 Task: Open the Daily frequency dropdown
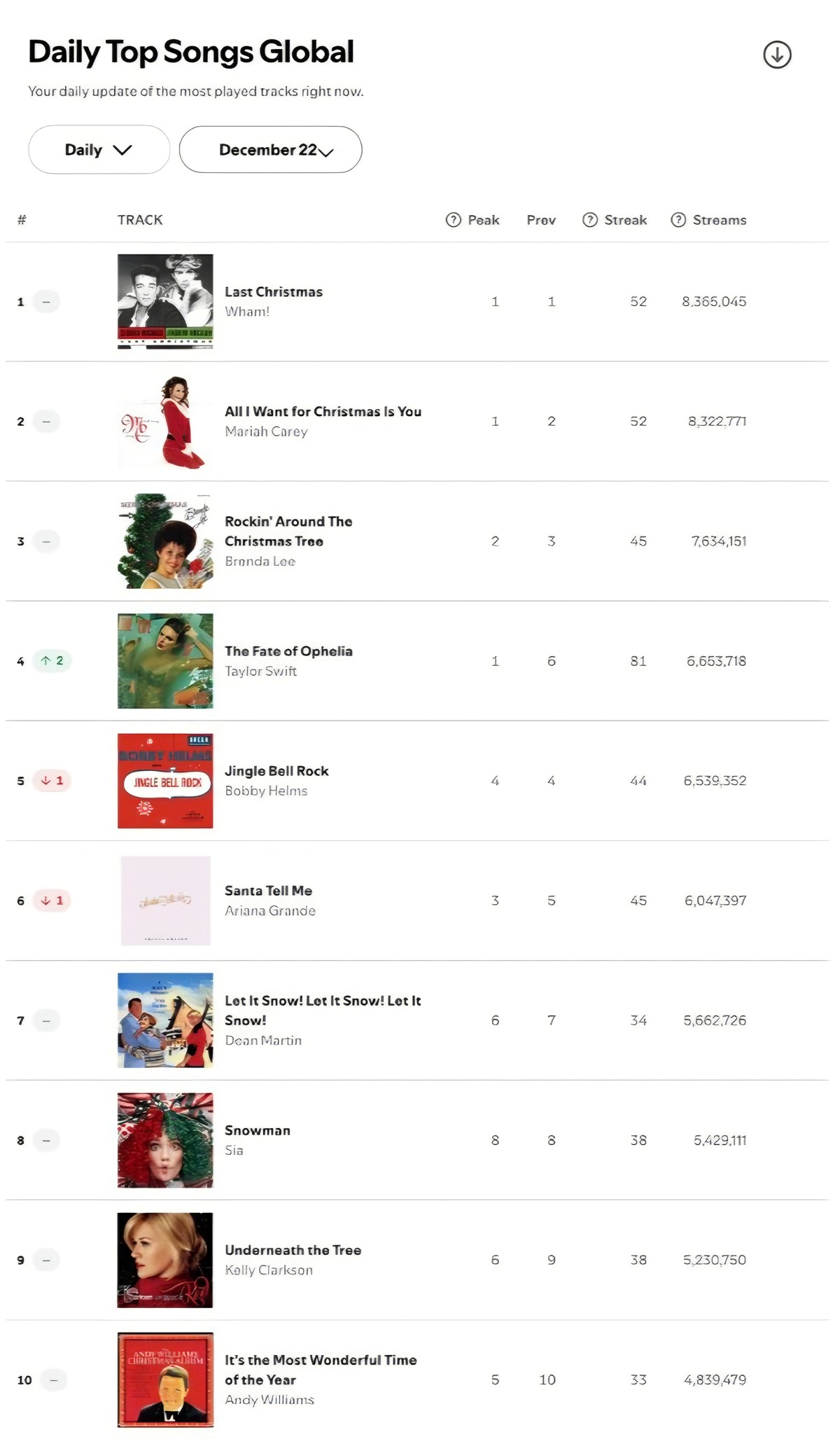click(99, 150)
